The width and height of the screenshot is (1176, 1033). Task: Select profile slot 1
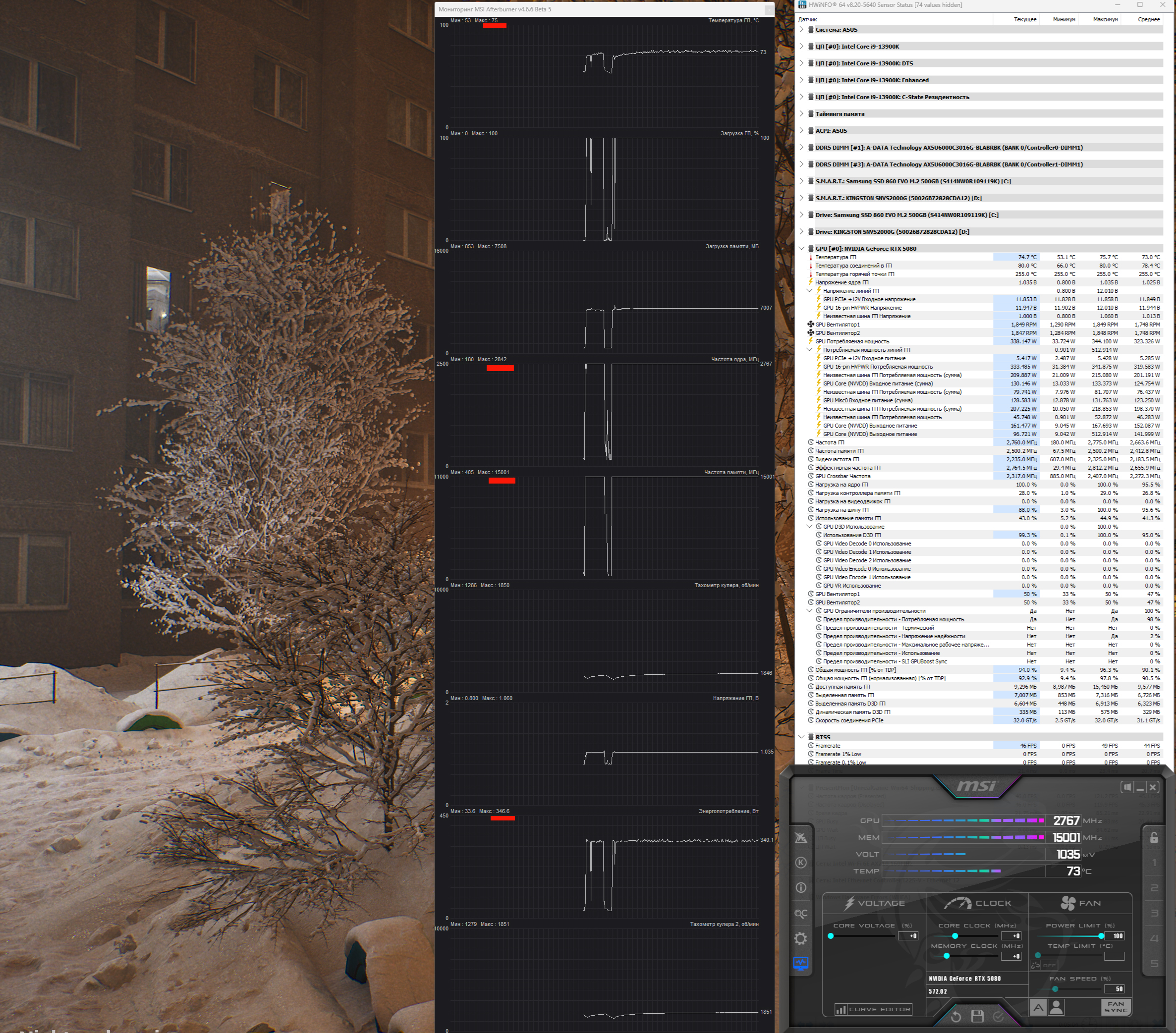[x=1154, y=863]
